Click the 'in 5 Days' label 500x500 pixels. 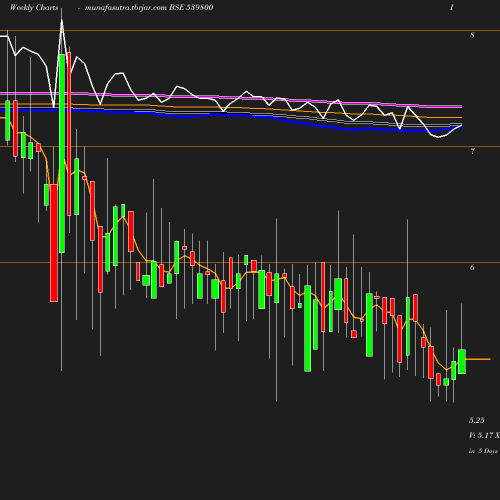click(483, 451)
